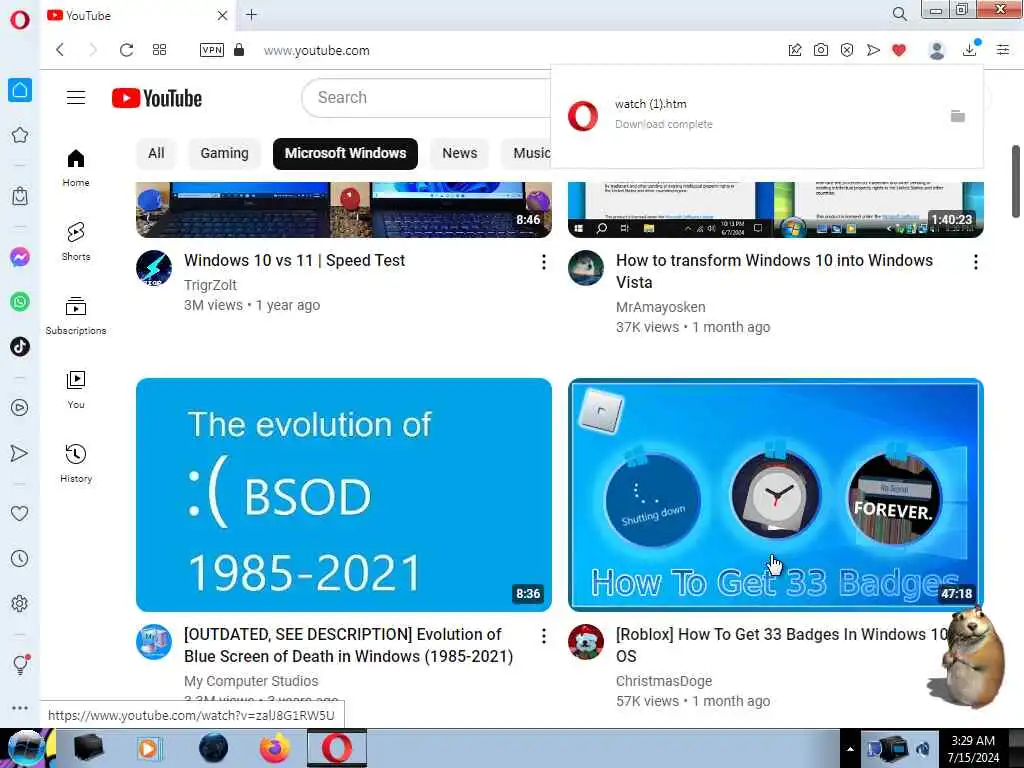View site security padlock info
The image size is (1024, 768).
[x=239, y=50]
